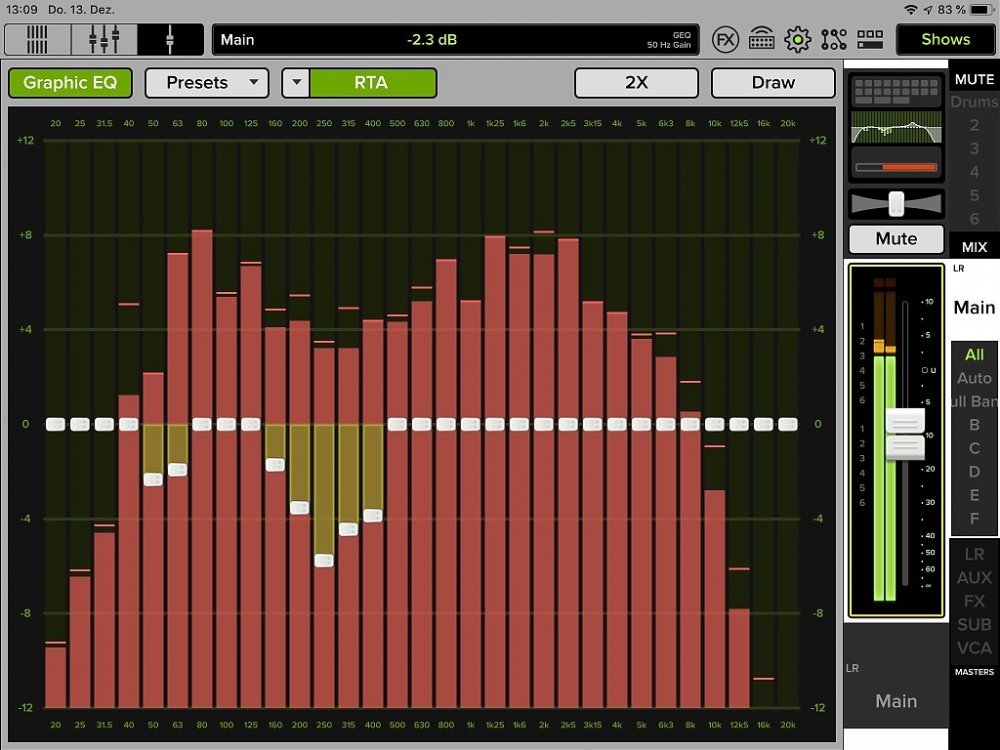Open the quick access panel icon
The width and height of the screenshot is (1000, 750).
tap(870, 40)
